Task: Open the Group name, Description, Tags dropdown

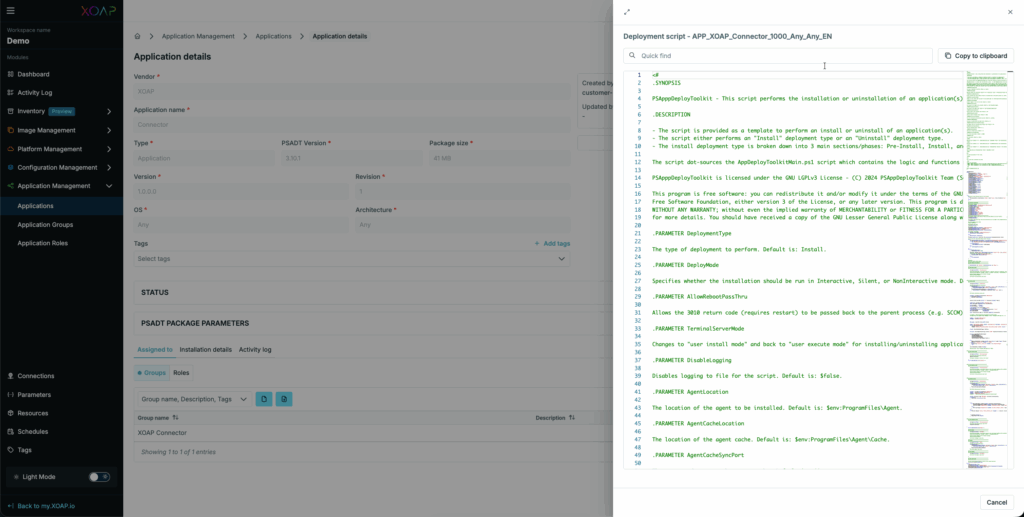Action: 192,399
